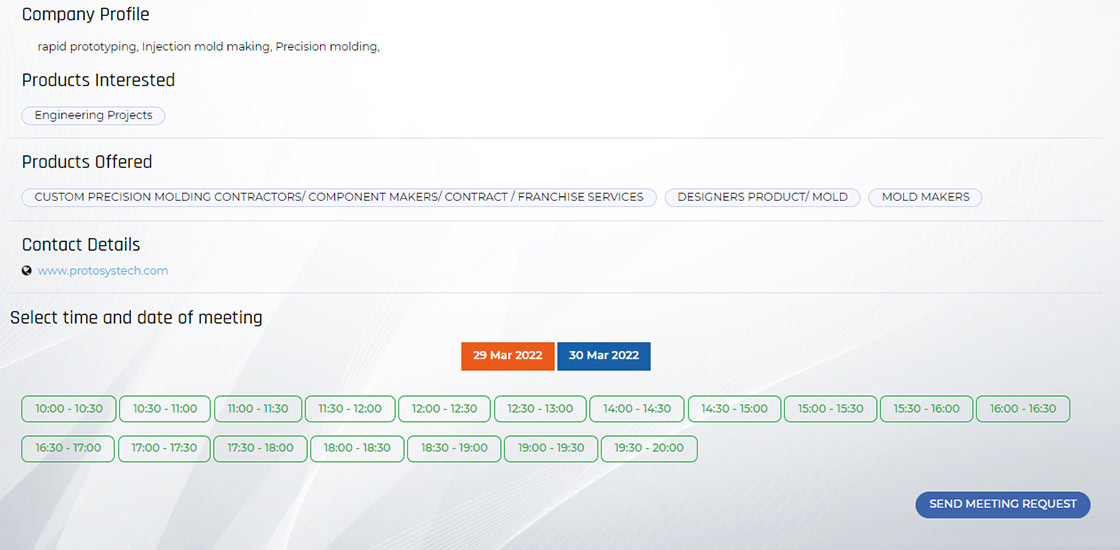Viewport: 1120px width, 550px height.
Task: Click the Products Interested heading
Action: point(99,80)
